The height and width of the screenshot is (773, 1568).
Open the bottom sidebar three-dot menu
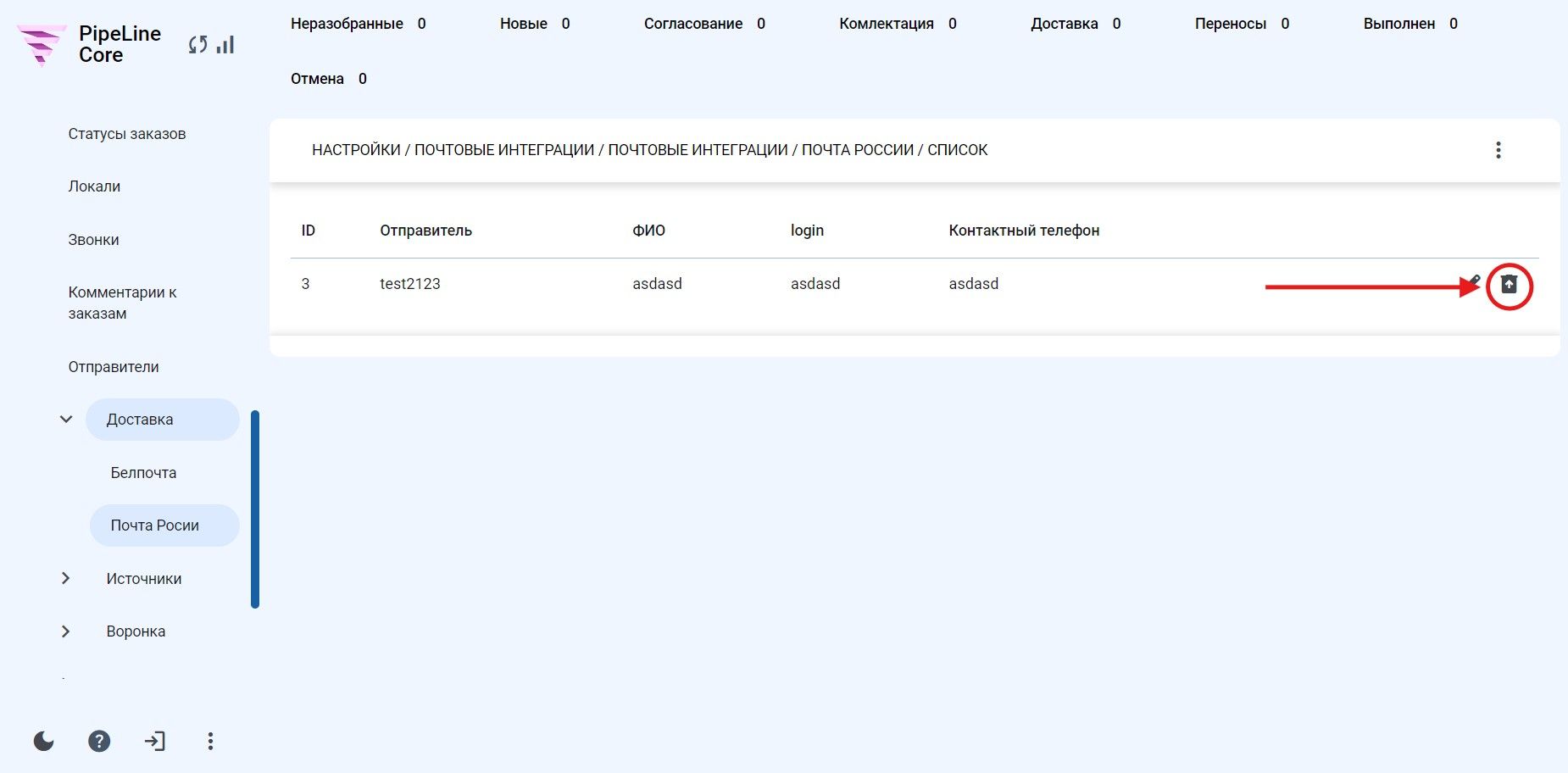coord(210,742)
